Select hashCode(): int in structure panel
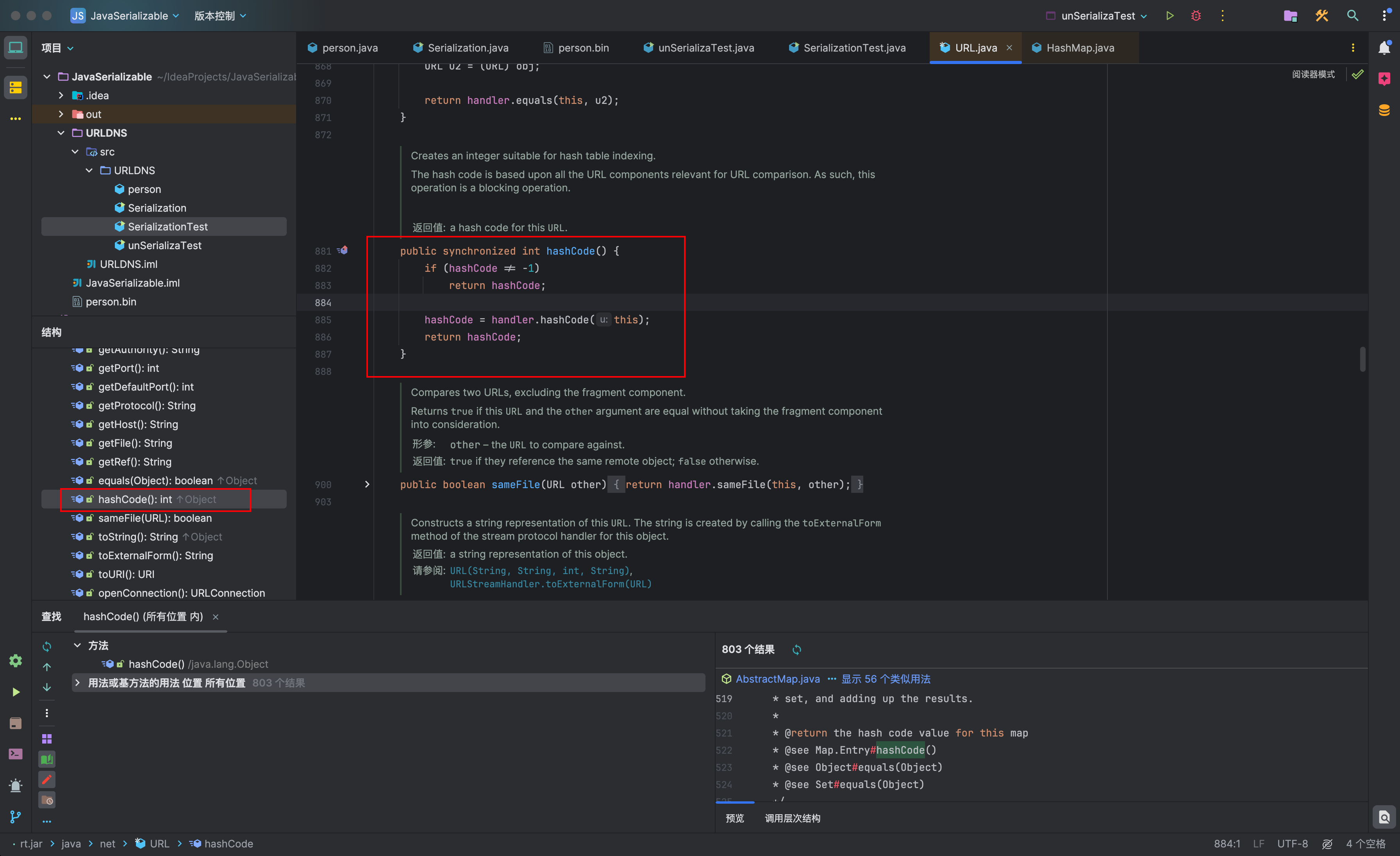The width and height of the screenshot is (1400, 856). point(164,499)
